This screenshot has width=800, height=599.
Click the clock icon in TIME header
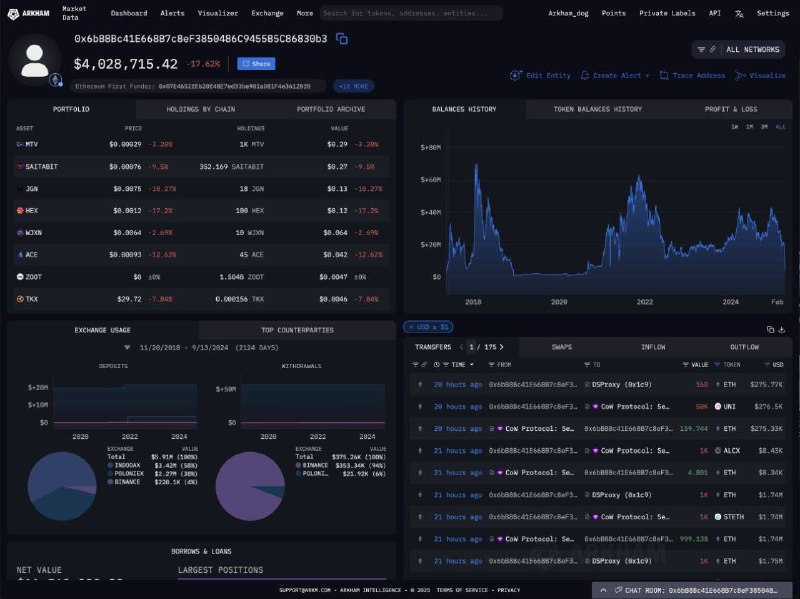tap(437, 365)
